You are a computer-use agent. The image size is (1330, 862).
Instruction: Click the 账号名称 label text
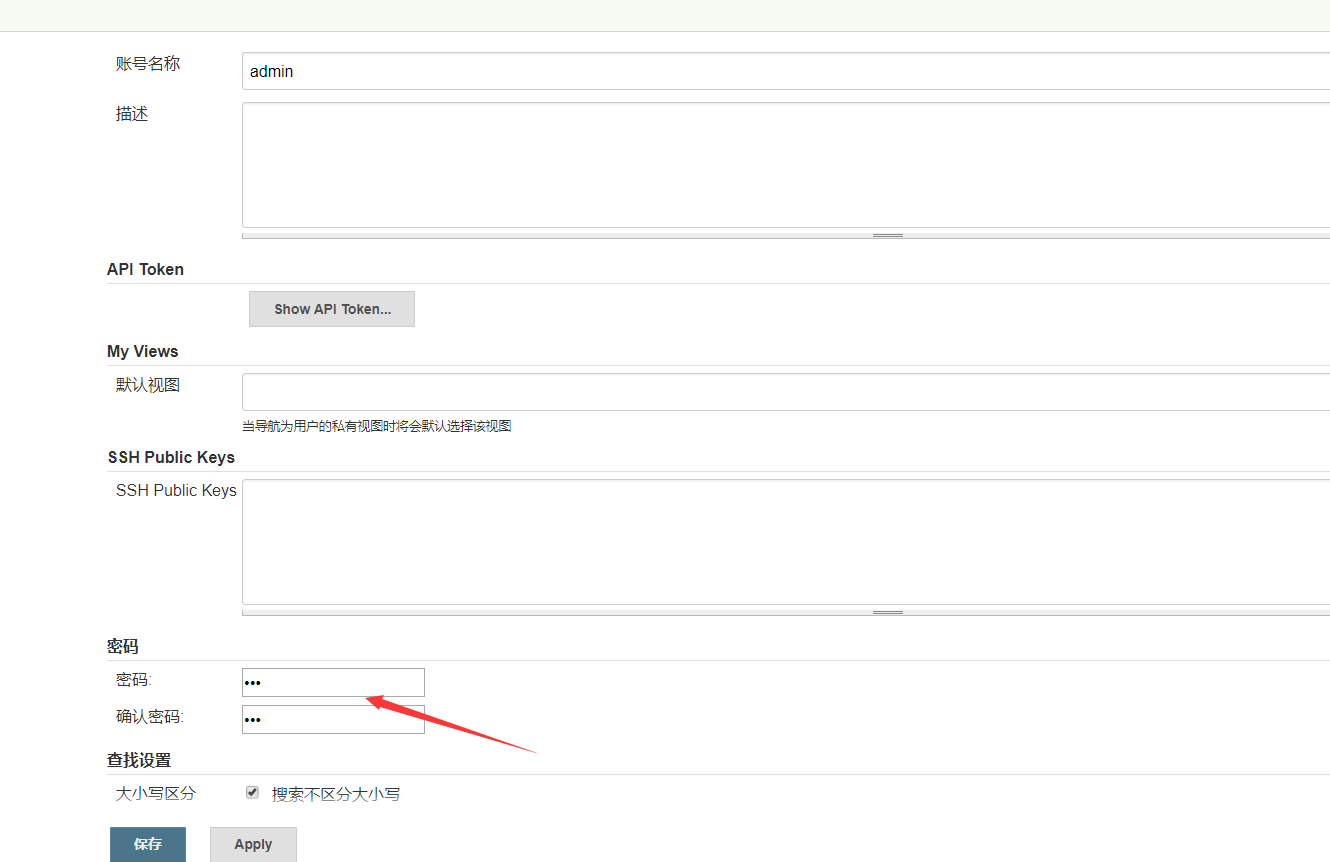147,63
